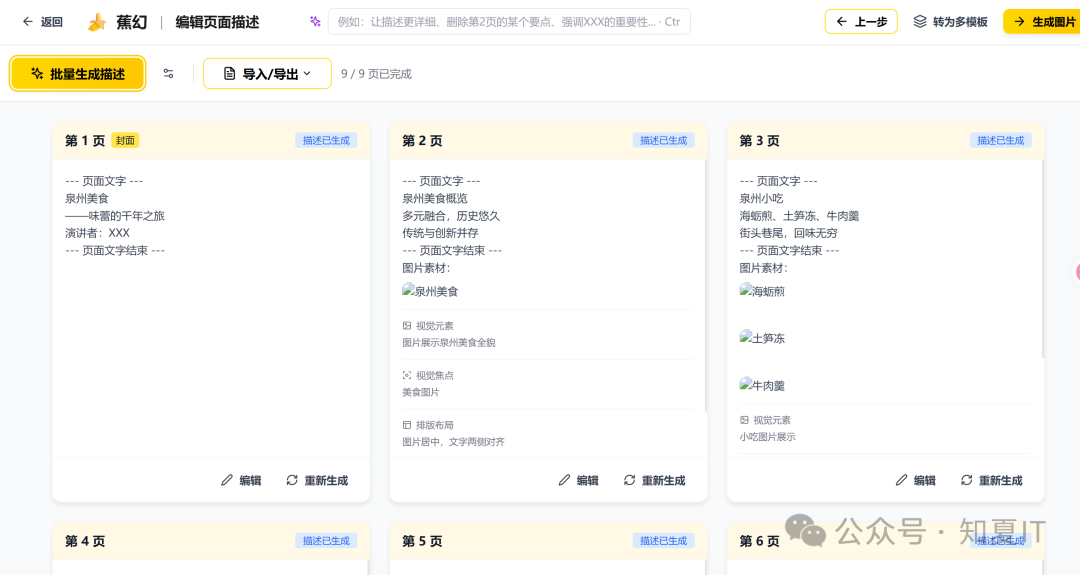Click text 传统与创新并存
This screenshot has height=575, width=1080.
440,233
